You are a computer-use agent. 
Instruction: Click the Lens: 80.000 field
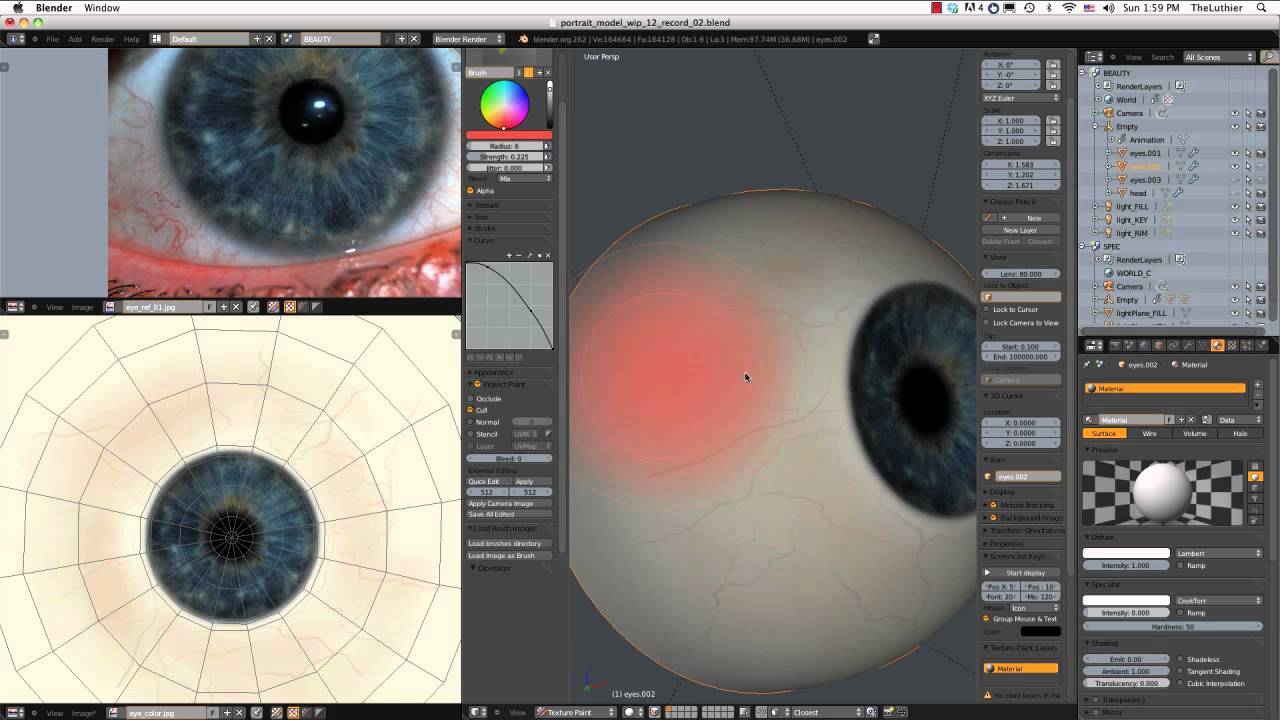coord(1021,273)
